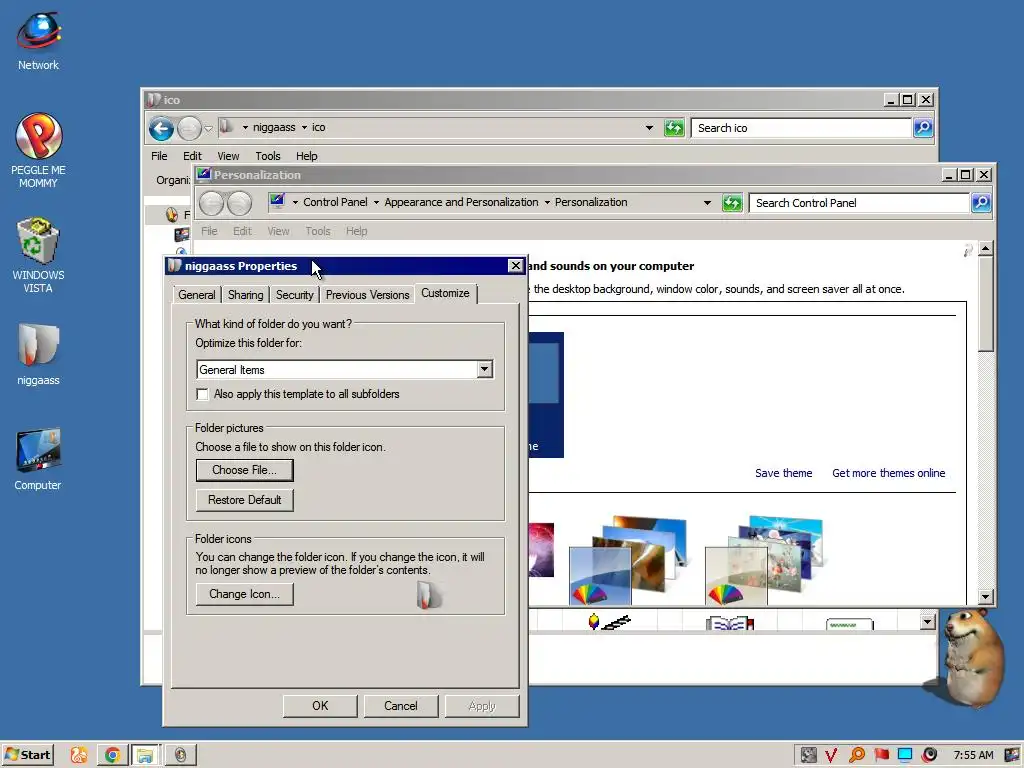The height and width of the screenshot is (768, 1024).
Task: Click the Control Panel breadcrumb
Action: point(335,202)
